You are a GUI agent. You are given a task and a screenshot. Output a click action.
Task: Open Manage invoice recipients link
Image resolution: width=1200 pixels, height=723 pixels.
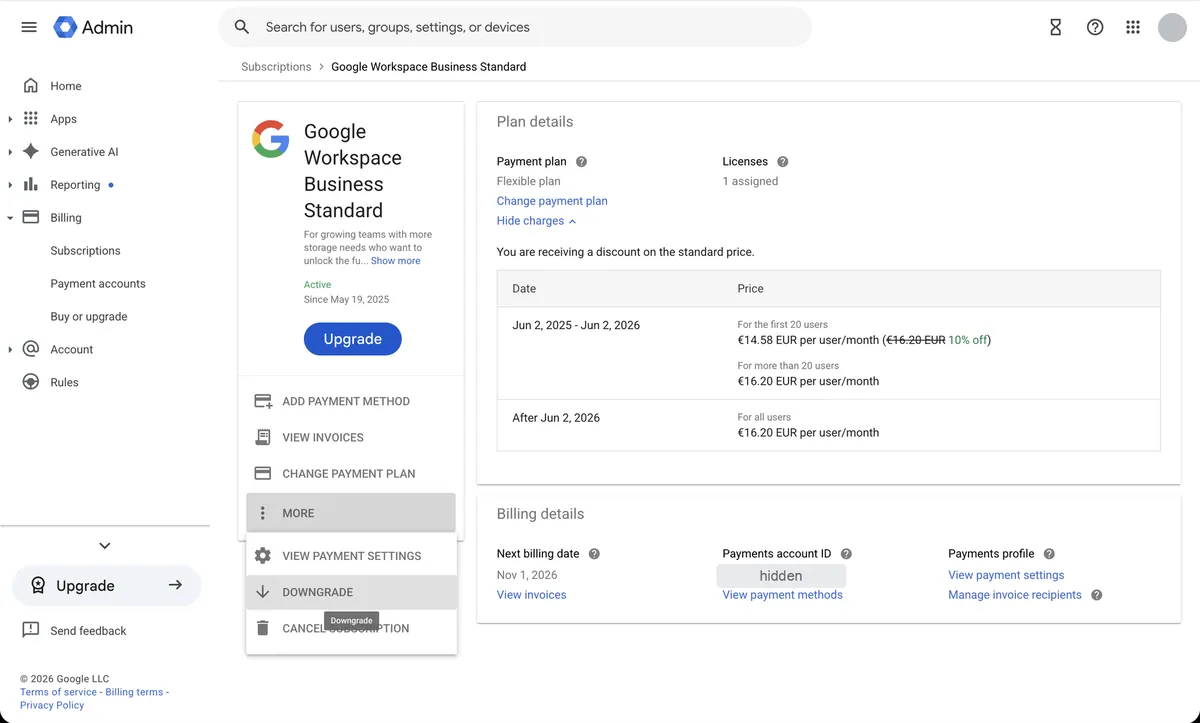tap(1015, 595)
